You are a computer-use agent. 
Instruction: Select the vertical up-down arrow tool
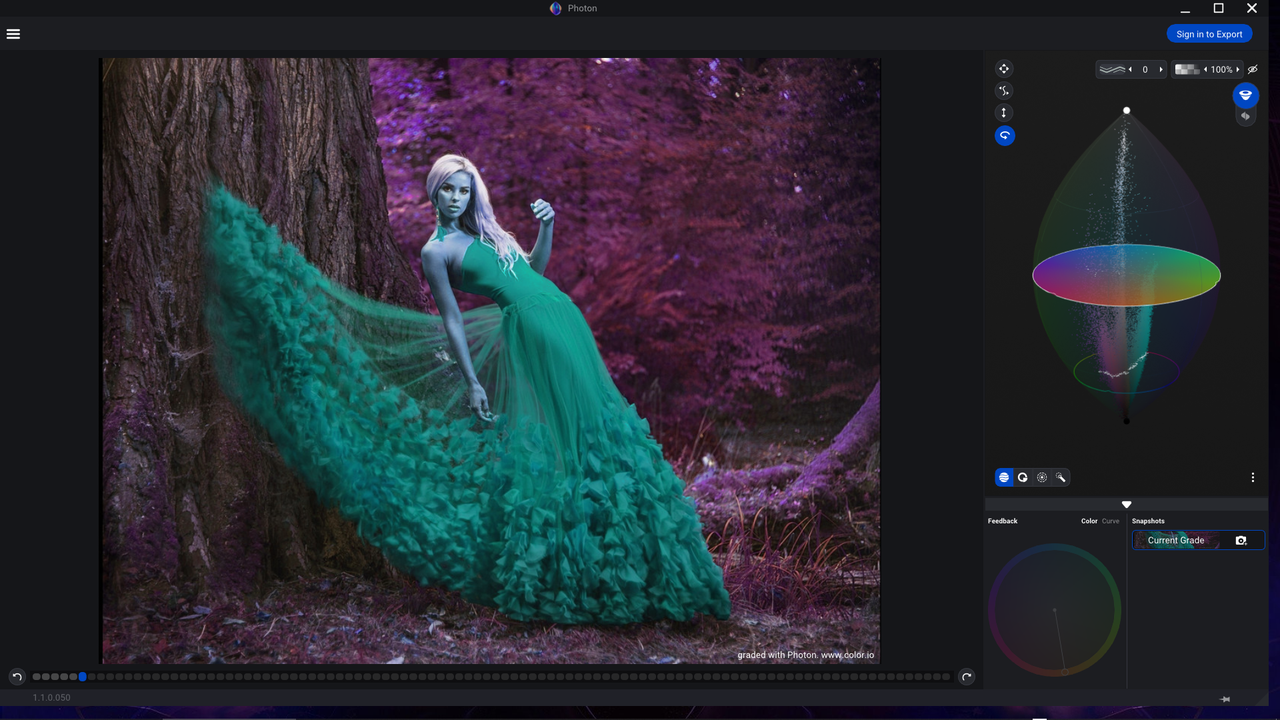pyautogui.click(x=1004, y=113)
